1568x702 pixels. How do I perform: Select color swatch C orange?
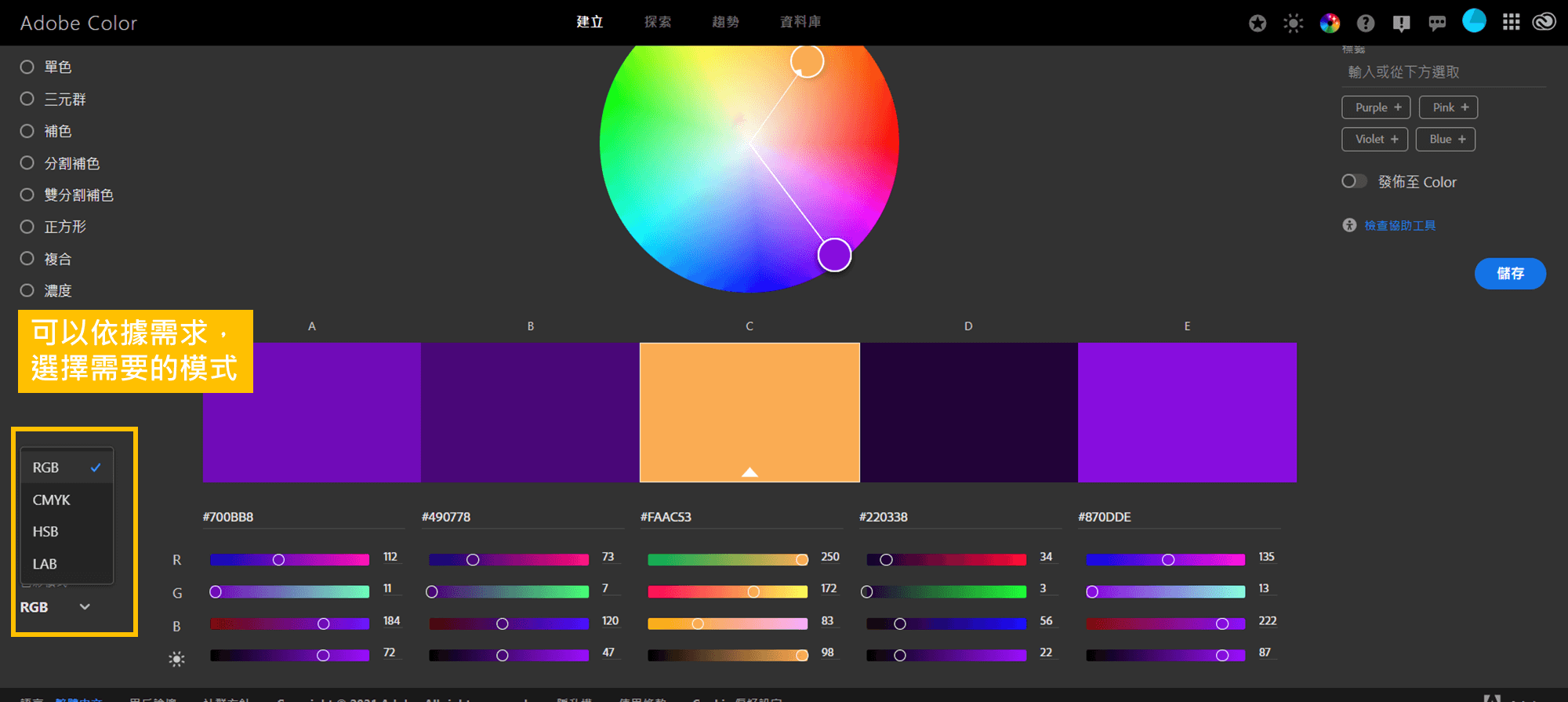point(750,413)
